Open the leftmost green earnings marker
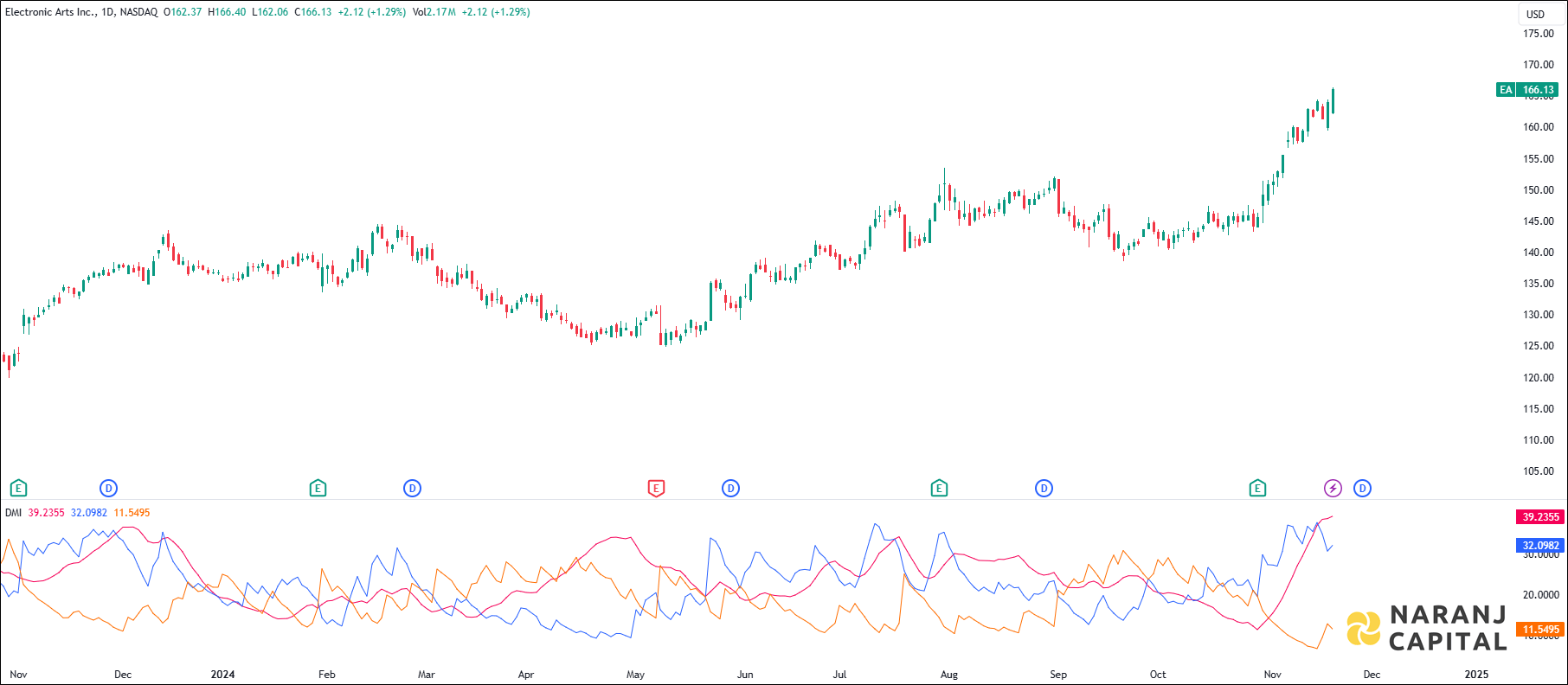1568x685 pixels. coord(18,489)
